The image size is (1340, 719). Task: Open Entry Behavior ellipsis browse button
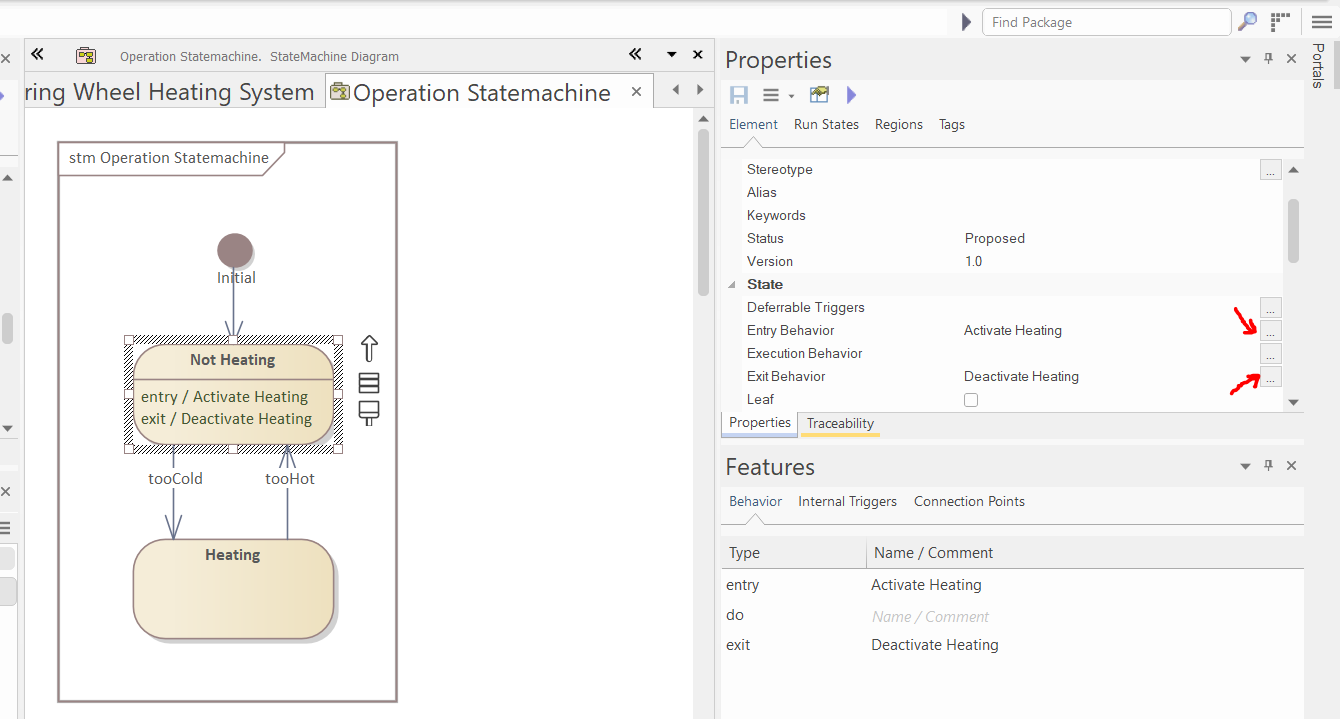tap(1270, 331)
